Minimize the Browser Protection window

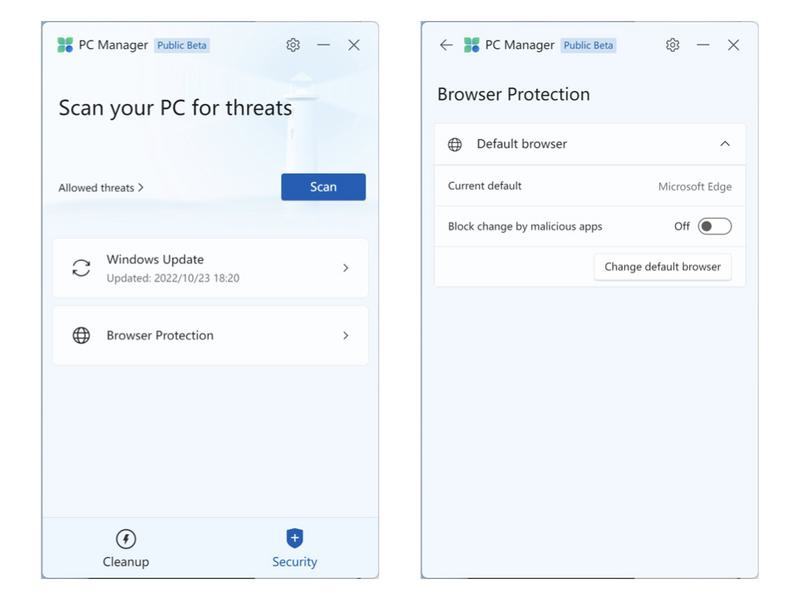pos(703,45)
